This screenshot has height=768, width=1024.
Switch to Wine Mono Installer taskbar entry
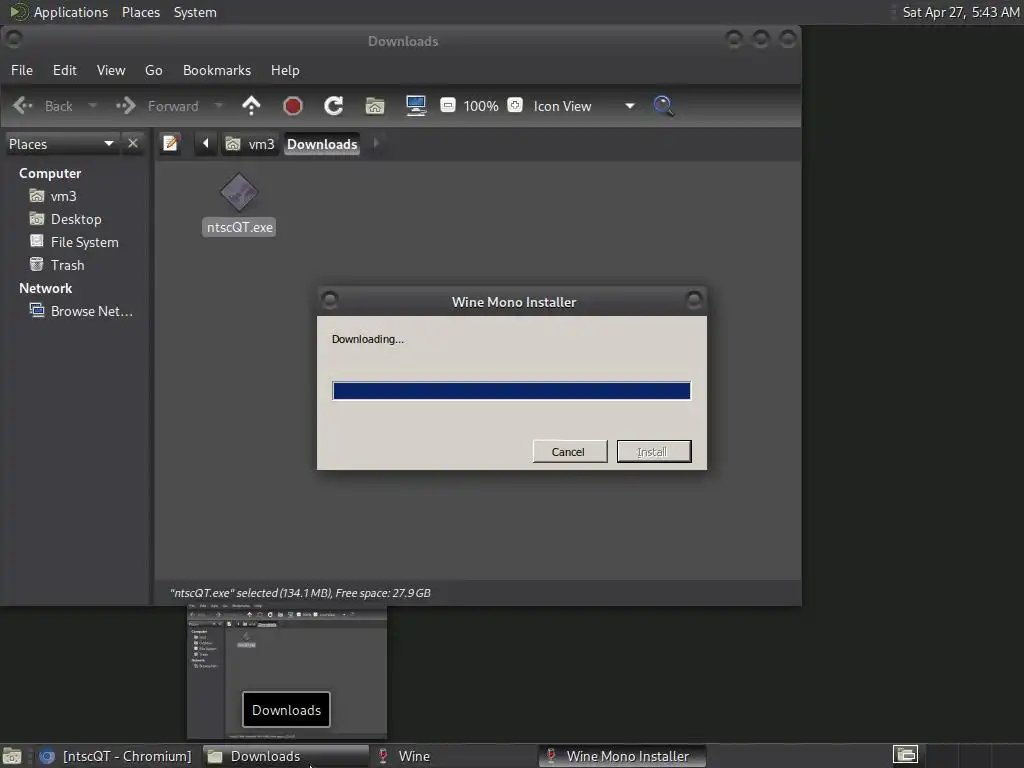tap(622, 756)
